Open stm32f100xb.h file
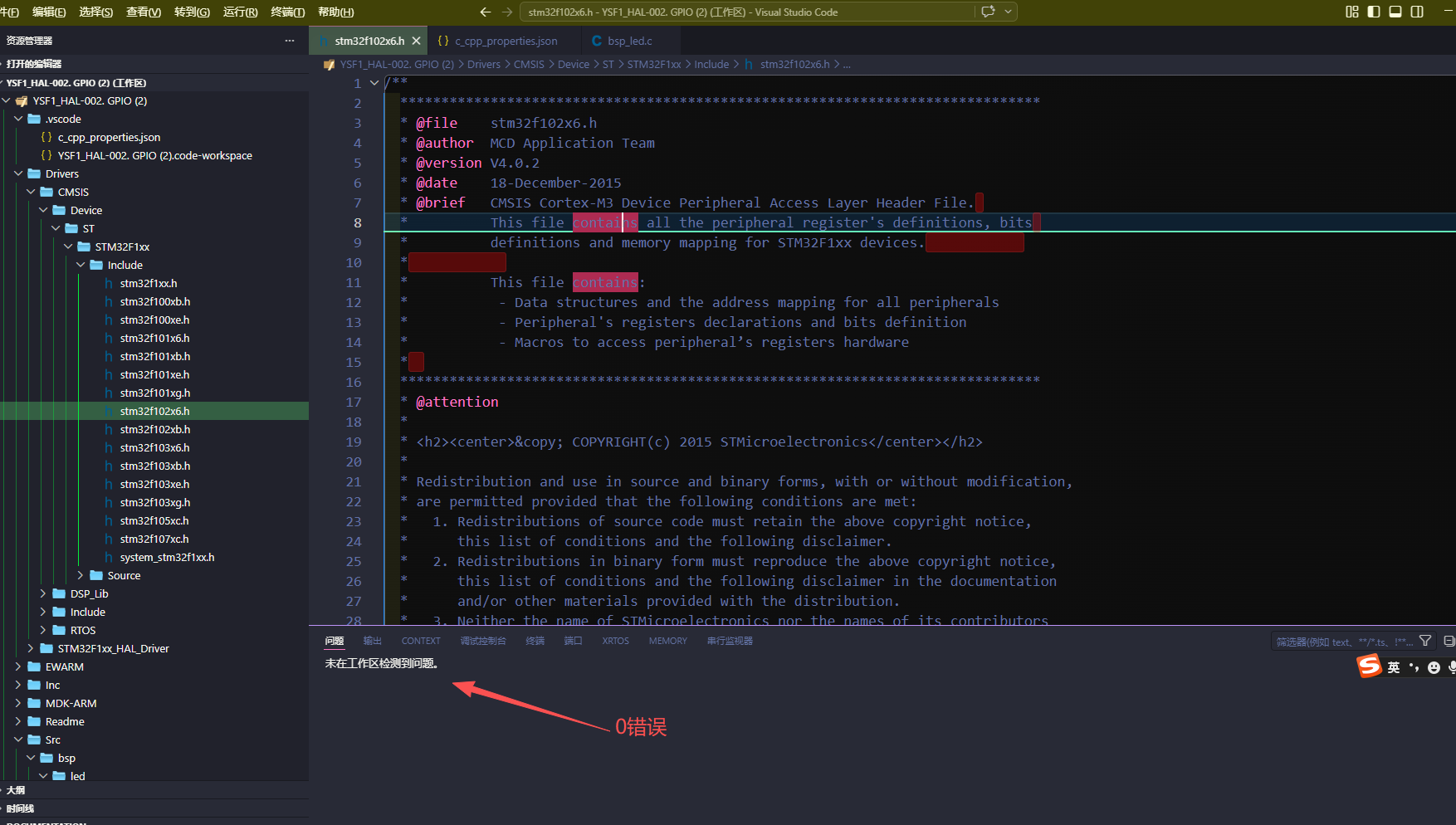This screenshot has width=1456, height=825. click(x=154, y=301)
